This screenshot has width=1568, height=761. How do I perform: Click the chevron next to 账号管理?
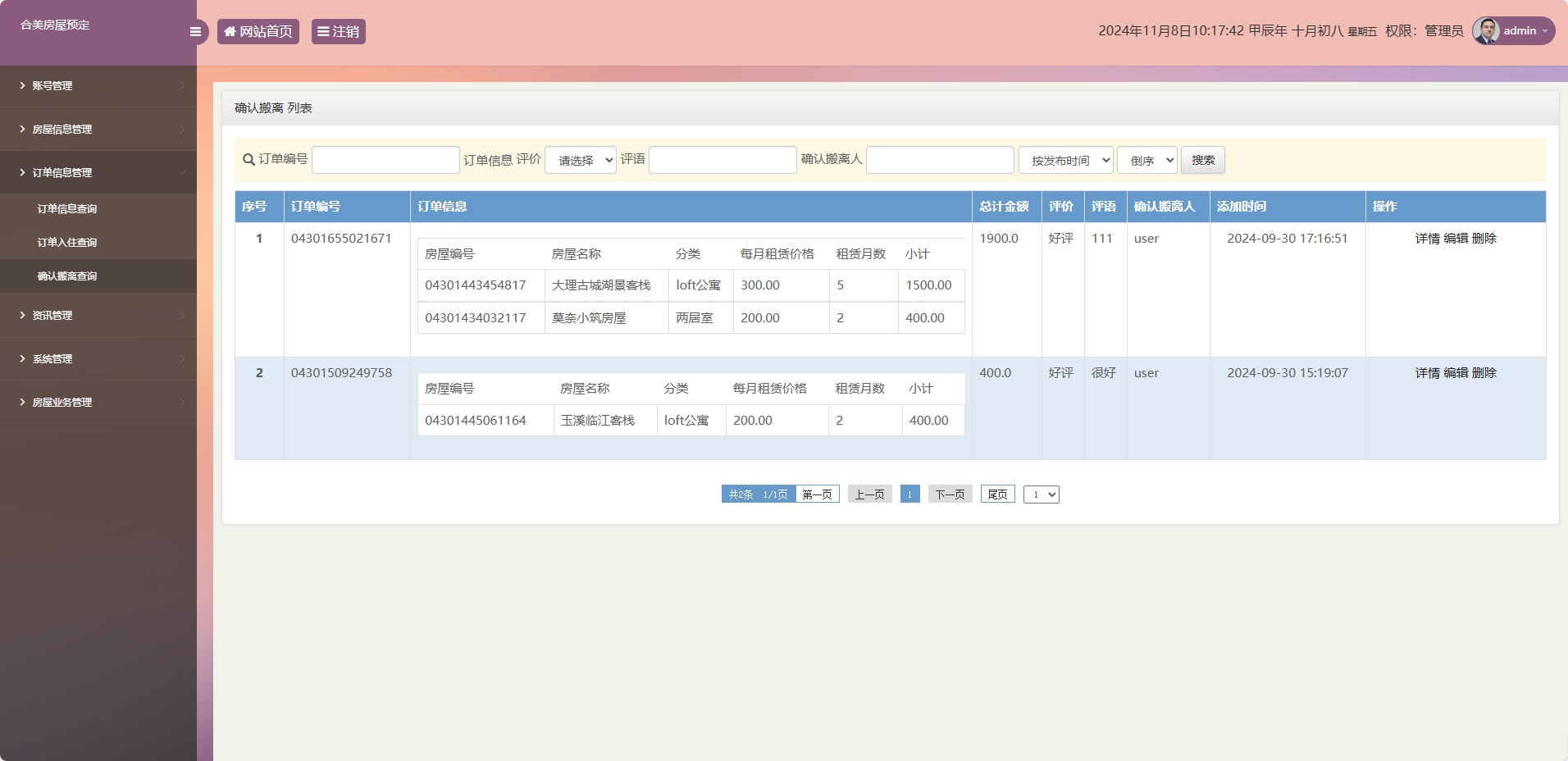point(182,85)
